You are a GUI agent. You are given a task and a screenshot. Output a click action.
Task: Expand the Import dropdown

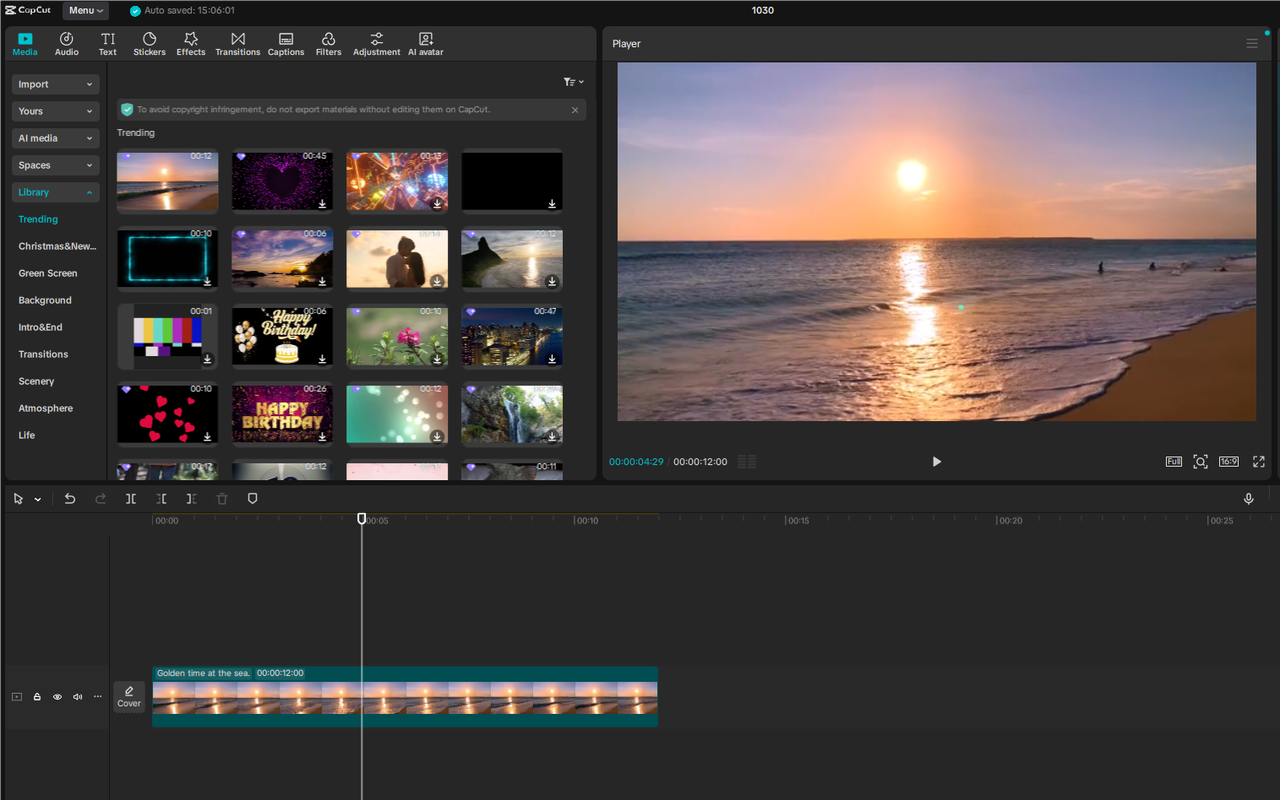coord(55,84)
